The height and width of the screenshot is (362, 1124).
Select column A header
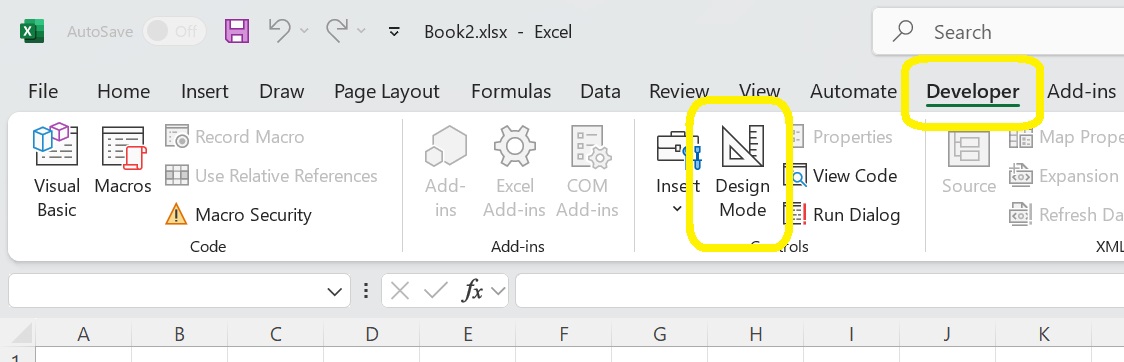click(x=83, y=334)
